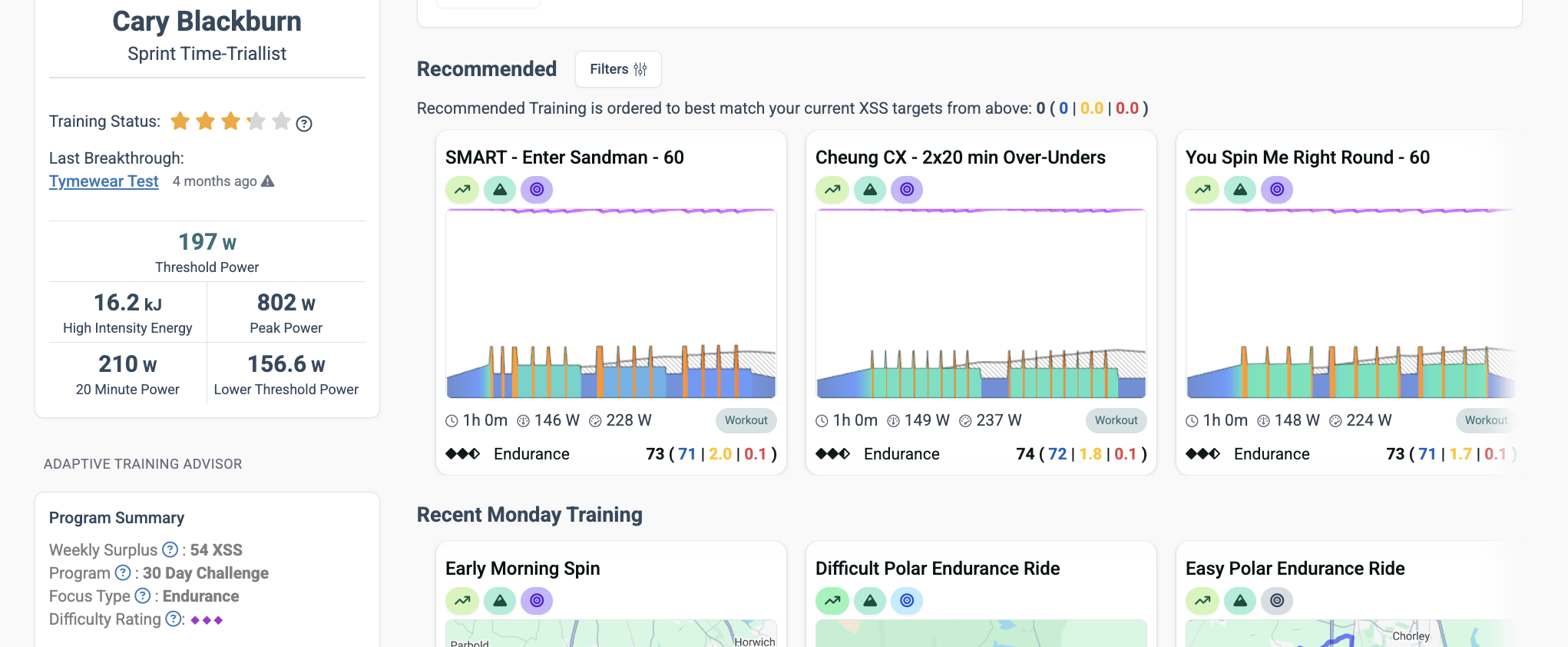Click the gray target icon on Easy Polar Endurance Ride
The width and height of the screenshot is (1568, 647).
click(x=1277, y=600)
